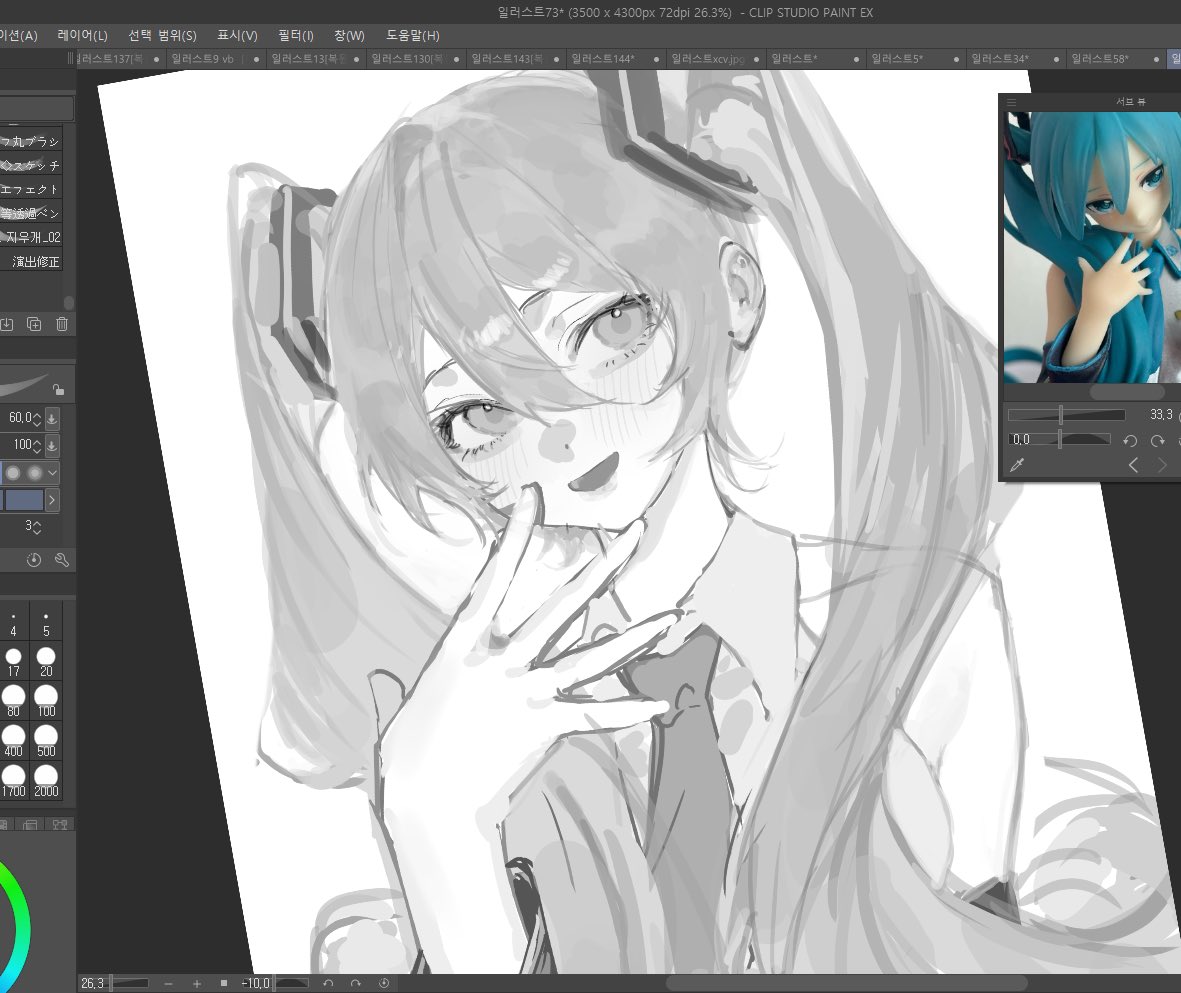1181x993 pixels.
Task: Open the 필터(I) menu
Action: (295, 35)
